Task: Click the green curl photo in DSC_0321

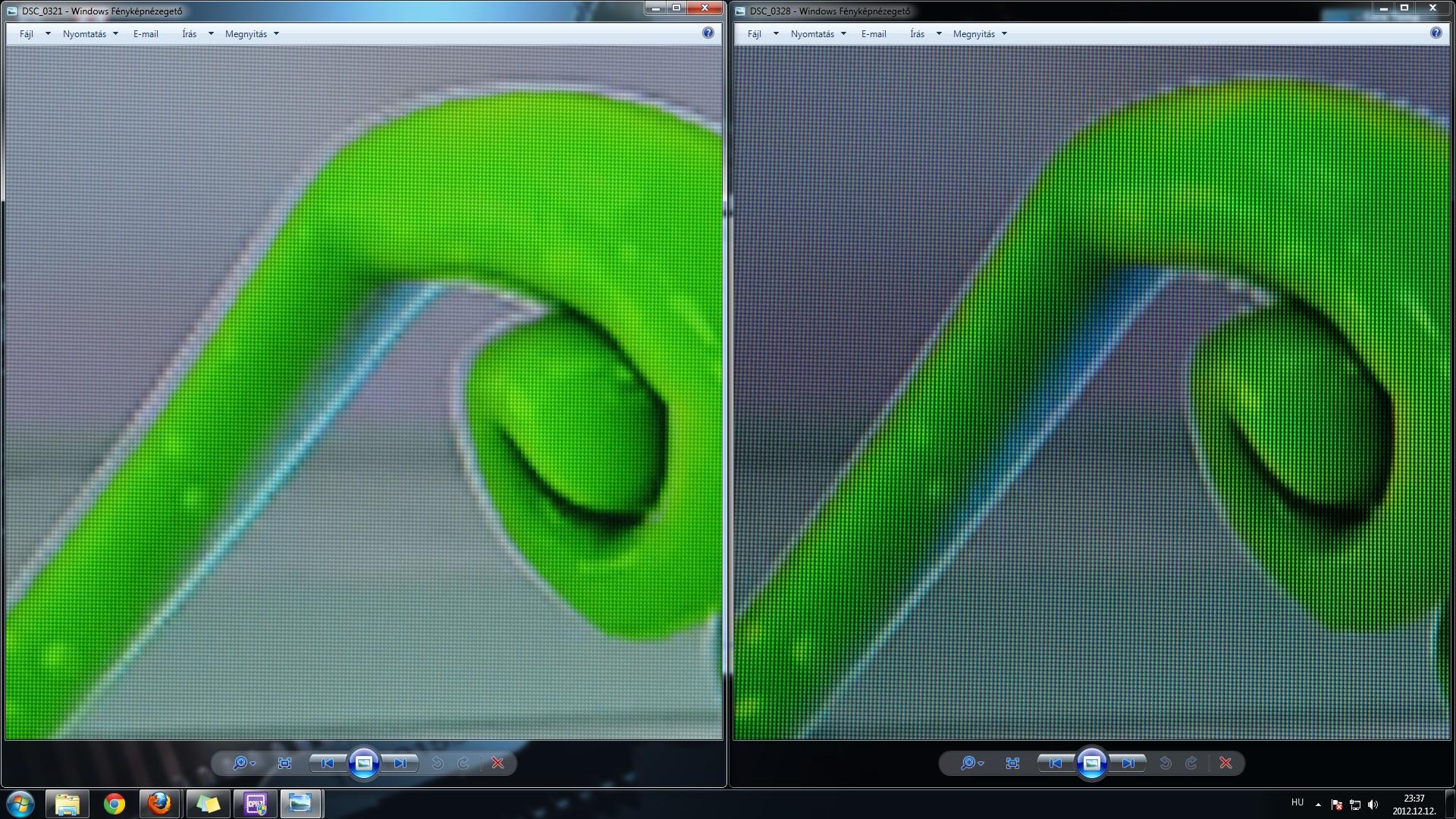Action: click(364, 393)
